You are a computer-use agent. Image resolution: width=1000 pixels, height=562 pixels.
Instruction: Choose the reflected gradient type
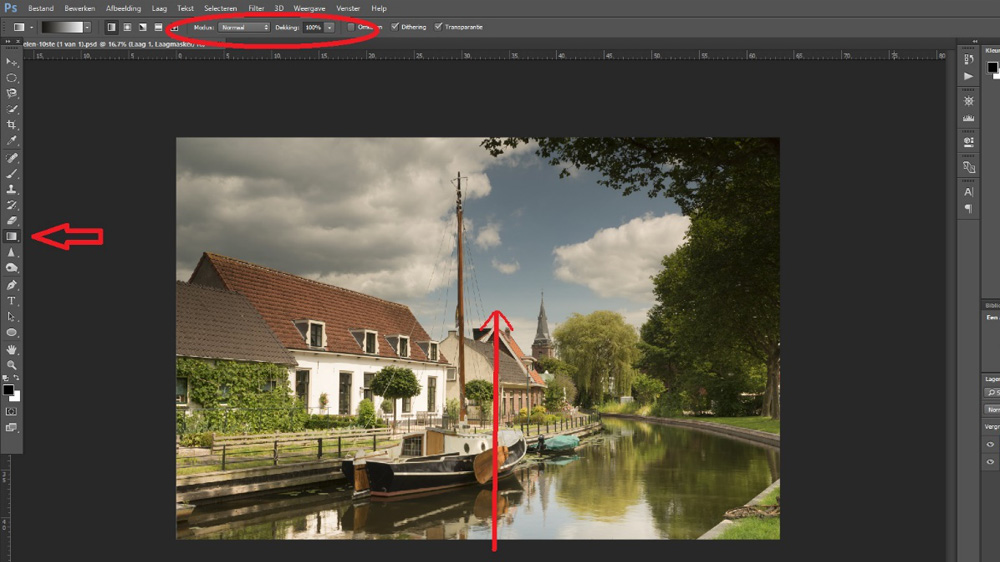click(158, 27)
